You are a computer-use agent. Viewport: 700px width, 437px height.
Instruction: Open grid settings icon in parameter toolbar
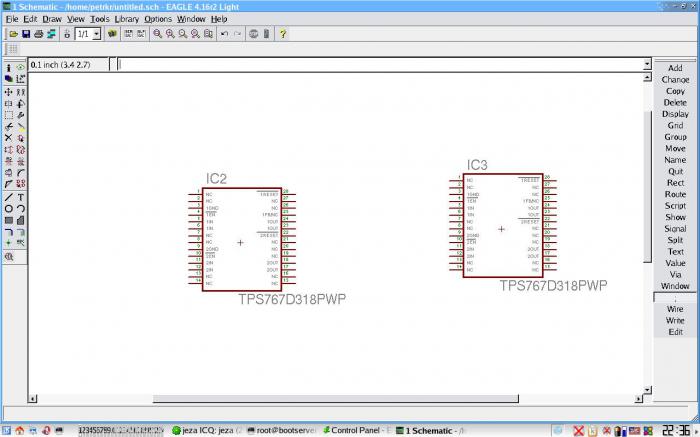12,49
